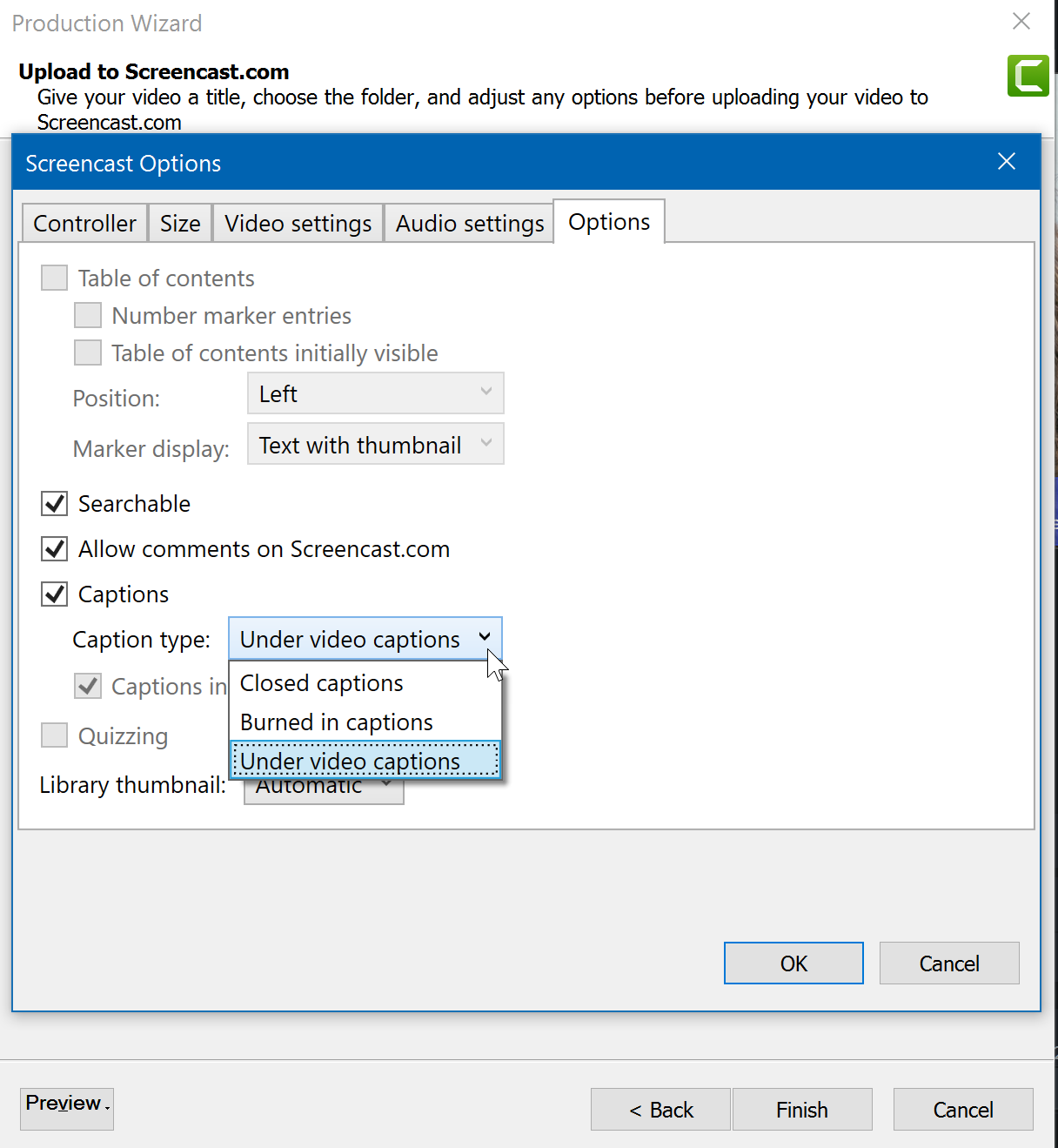
Task: Cancel the Production Wizard
Action: 963,1109
